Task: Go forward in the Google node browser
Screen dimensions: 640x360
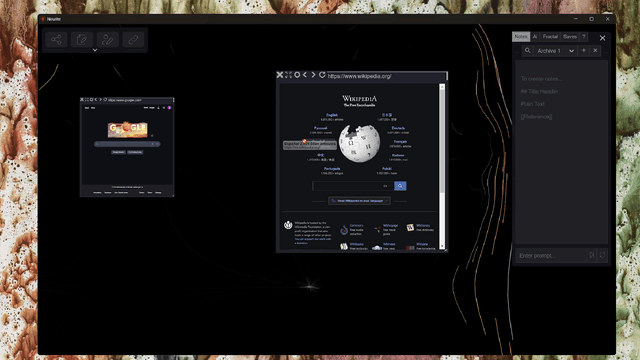Action: pyautogui.click(x=100, y=100)
